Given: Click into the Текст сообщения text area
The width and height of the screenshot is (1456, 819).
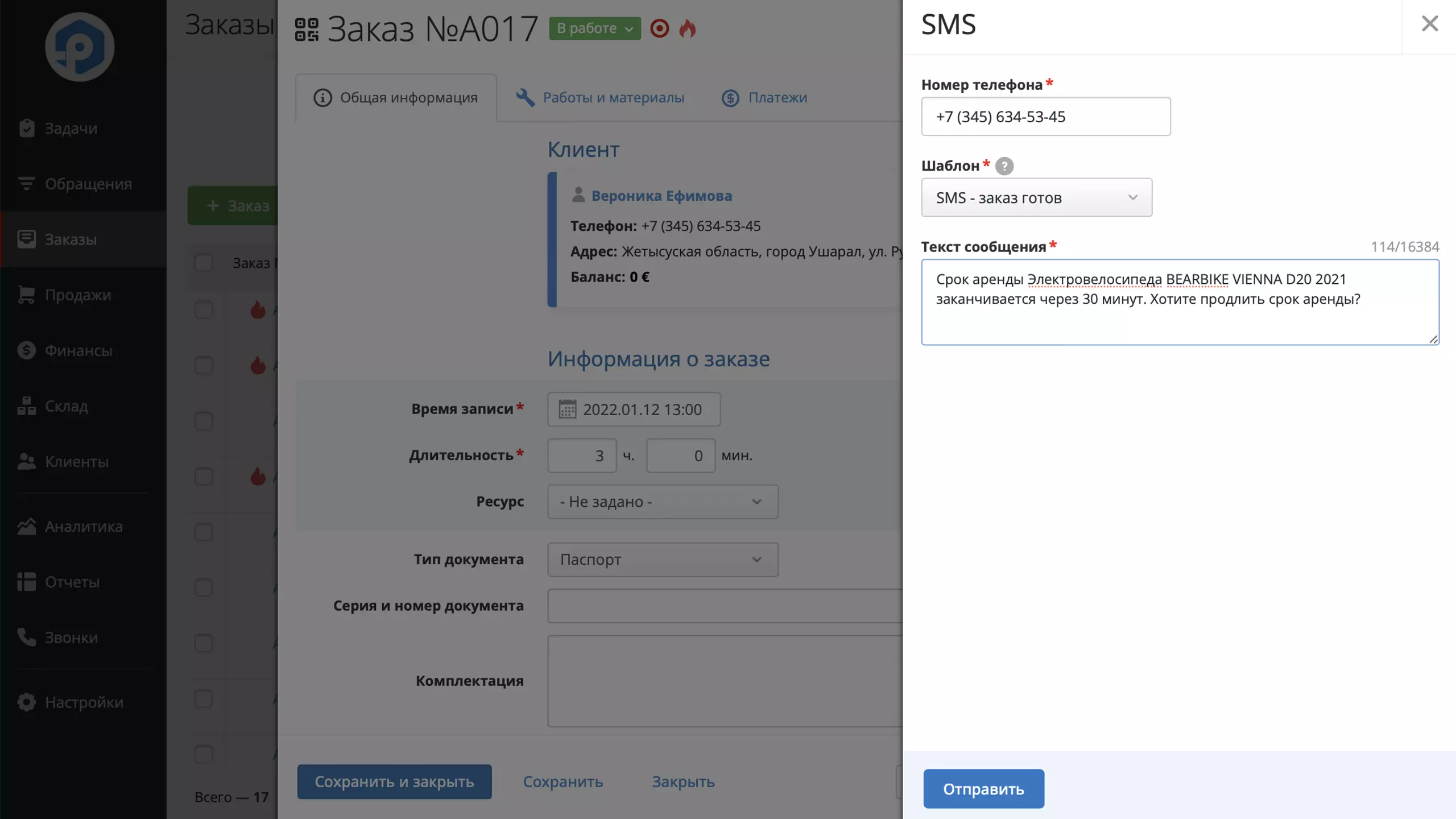Looking at the screenshot, I should tap(1180, 302).
